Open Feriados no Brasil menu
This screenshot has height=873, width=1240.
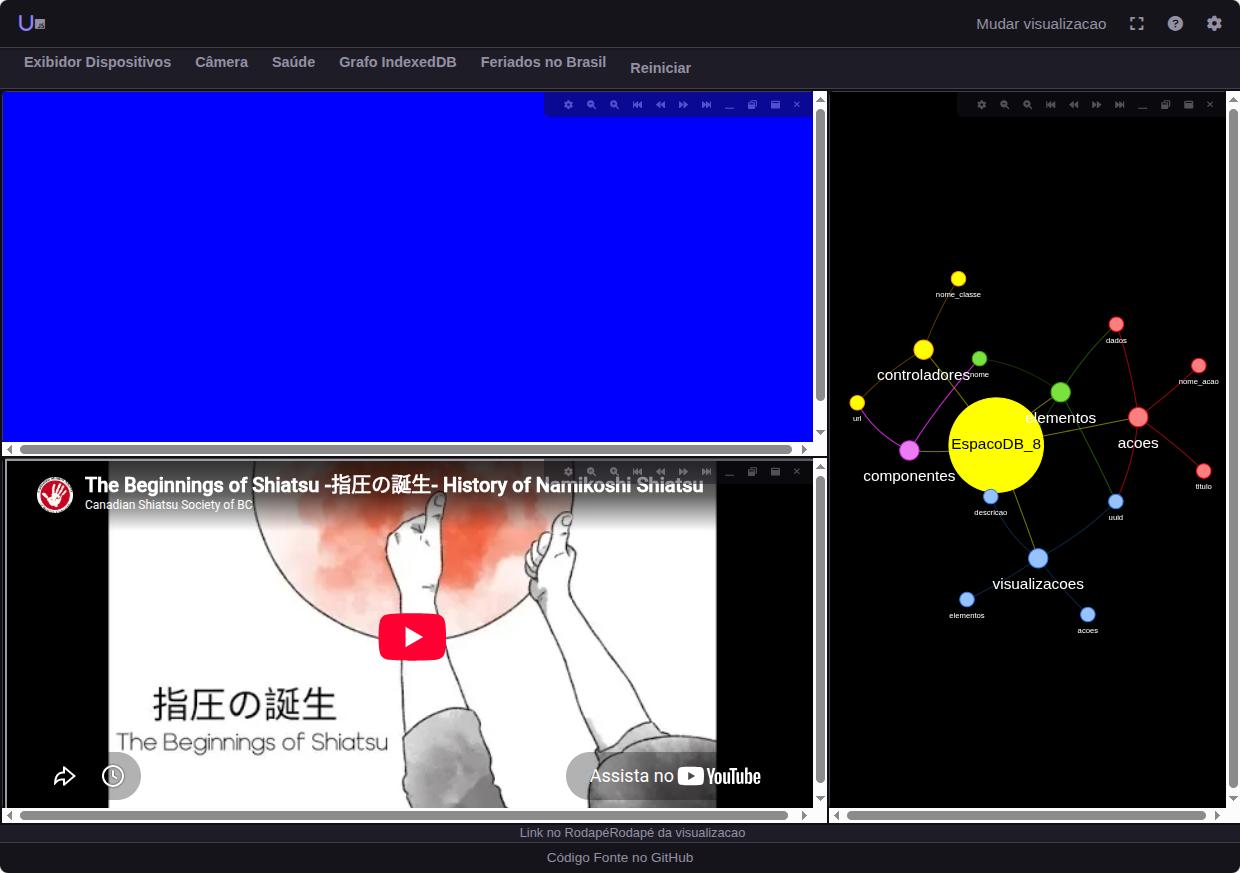point(543,62)
